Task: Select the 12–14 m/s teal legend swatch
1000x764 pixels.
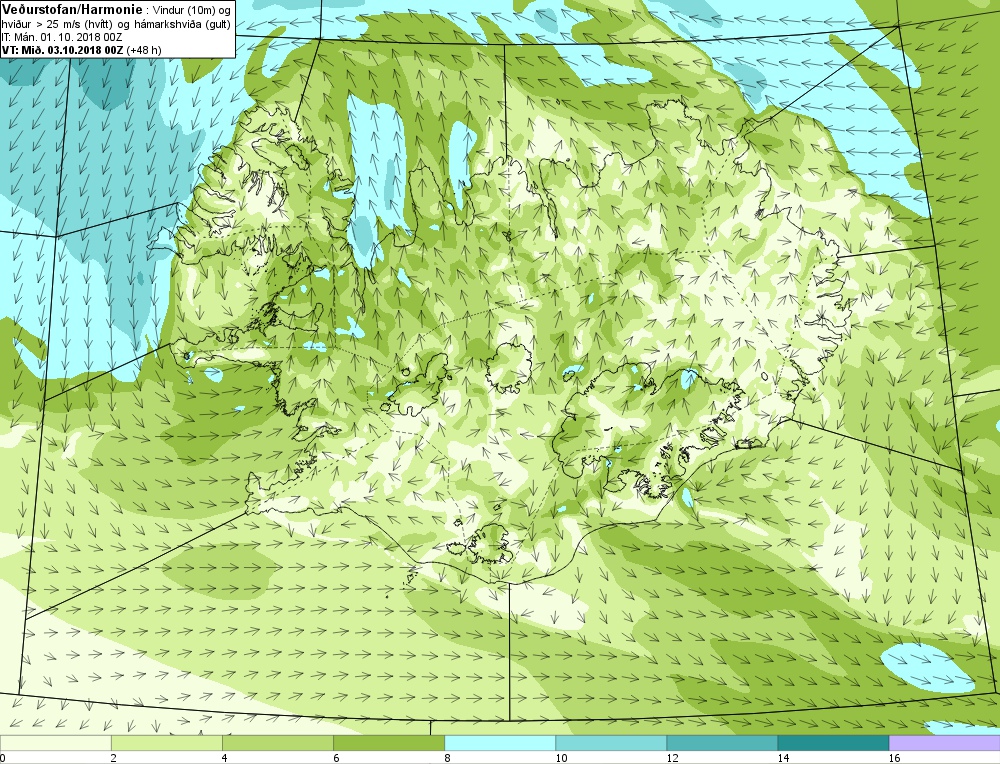Action: click(x=722, y=743)
